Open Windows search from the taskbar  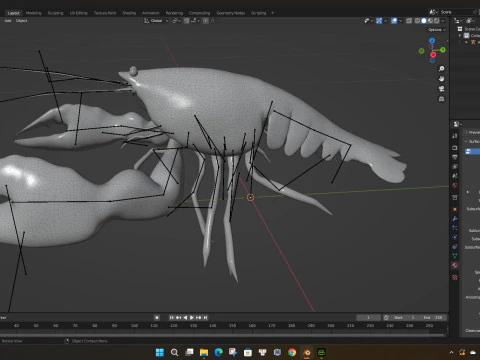point(174,352)
